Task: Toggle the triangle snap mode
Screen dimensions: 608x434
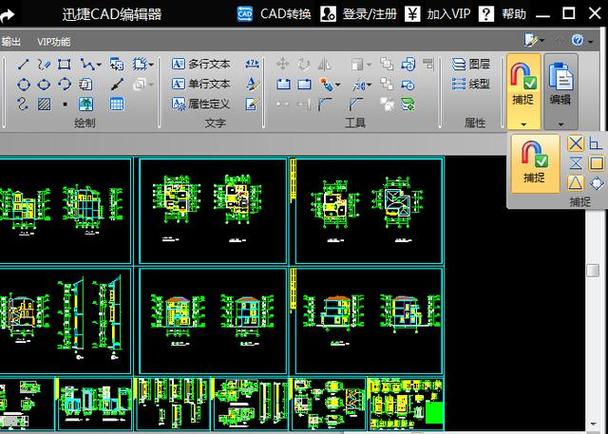Action: coord(576,182)
